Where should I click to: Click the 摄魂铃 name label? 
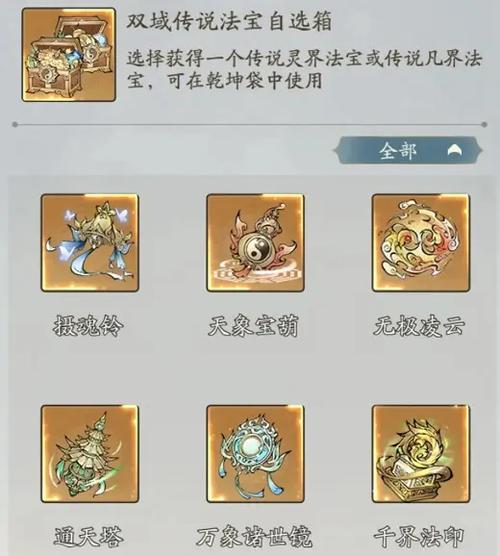[x=88, y=326]
